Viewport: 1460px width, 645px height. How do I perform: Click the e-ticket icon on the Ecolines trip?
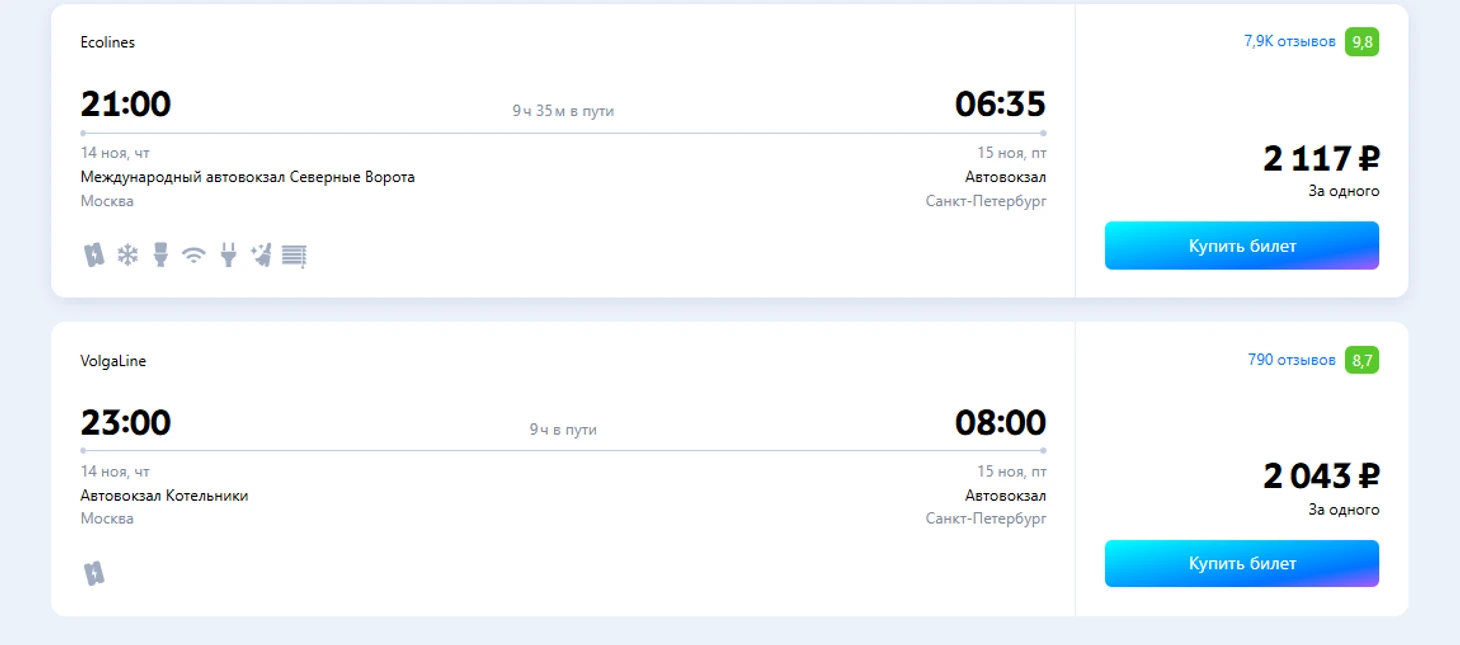click(x=94, y=255)
